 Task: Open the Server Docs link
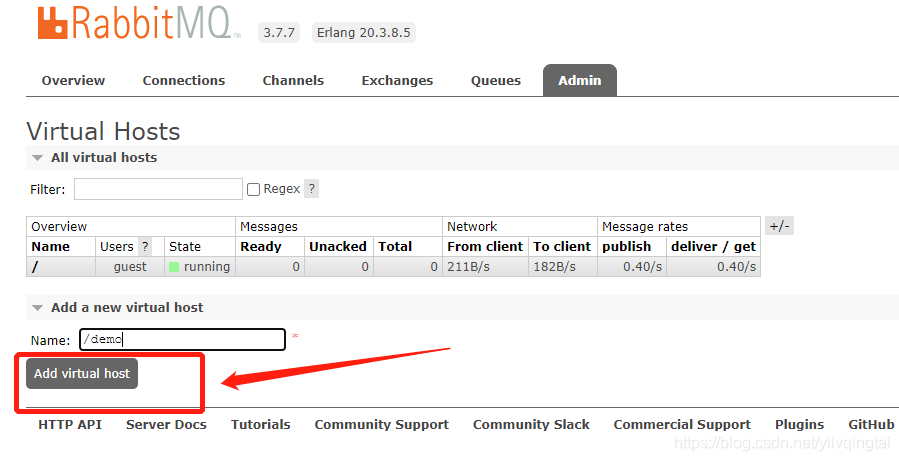point(166,425)
